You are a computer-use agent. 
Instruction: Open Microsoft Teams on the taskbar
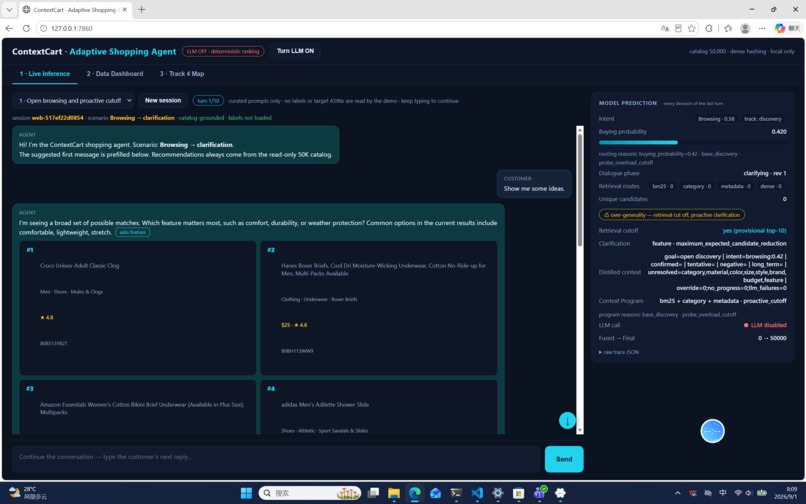coord(540,493)
